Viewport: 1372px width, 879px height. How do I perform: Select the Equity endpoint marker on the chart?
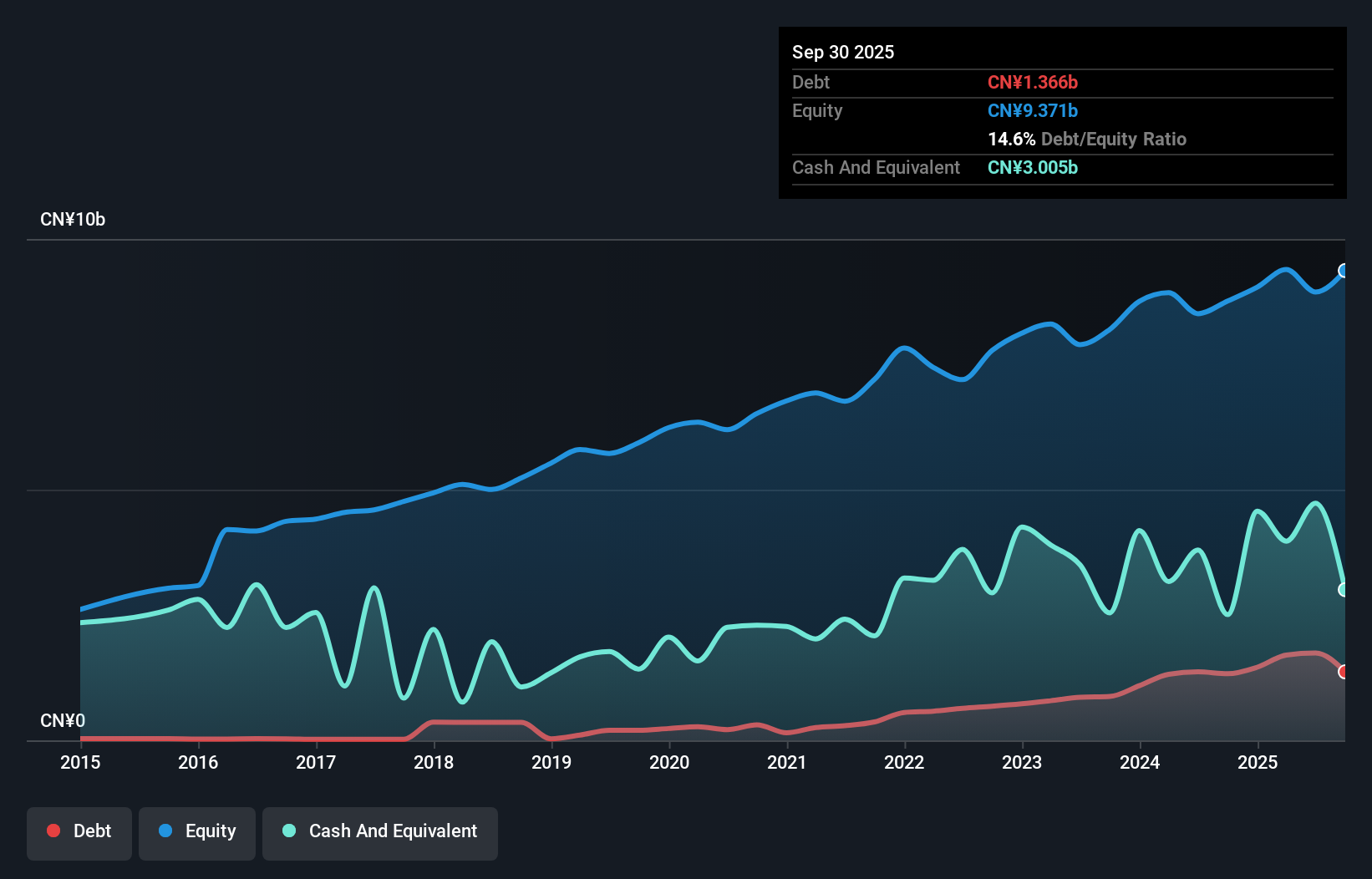point(1344,269)
